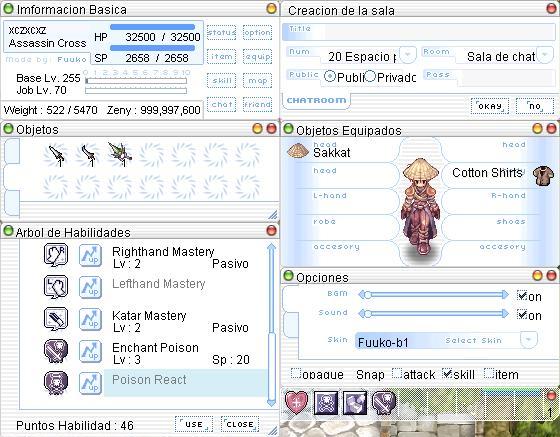Open the status menu in Informacion Basica
Screen dimensions: 560x437
click(x=221, y=32)
